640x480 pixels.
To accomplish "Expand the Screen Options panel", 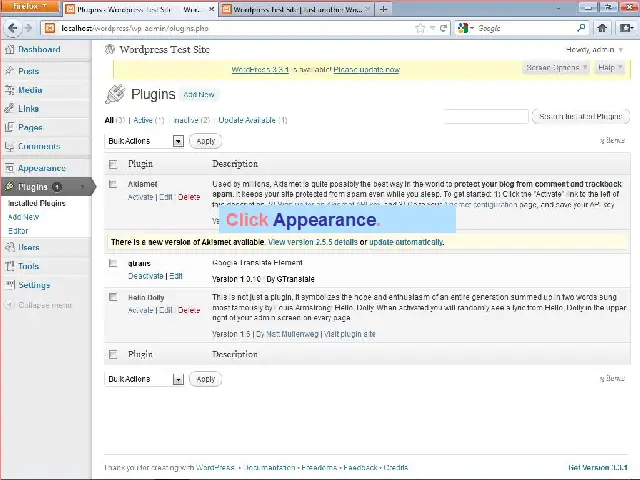I will point(556,68).
